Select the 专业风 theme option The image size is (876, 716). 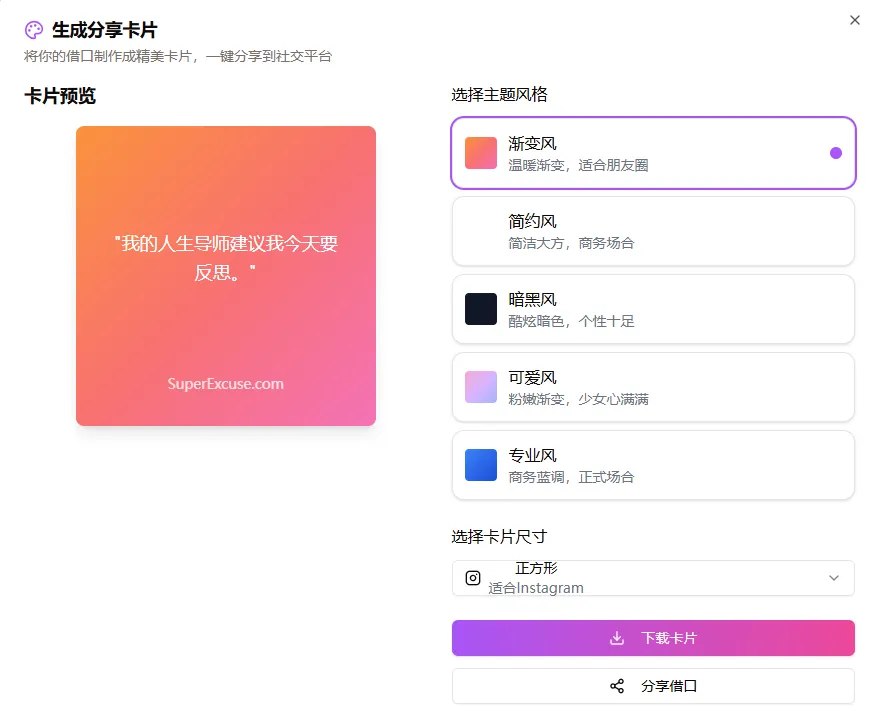coord(652,465)
